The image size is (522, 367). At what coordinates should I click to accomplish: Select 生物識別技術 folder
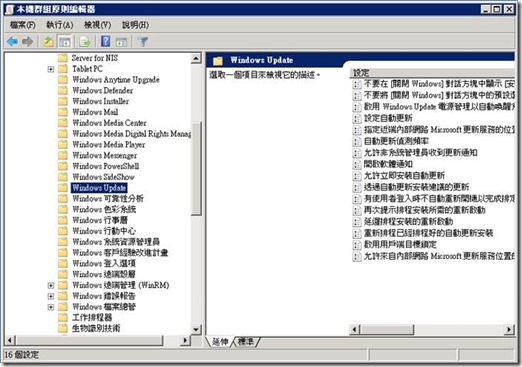pos(96,328)
